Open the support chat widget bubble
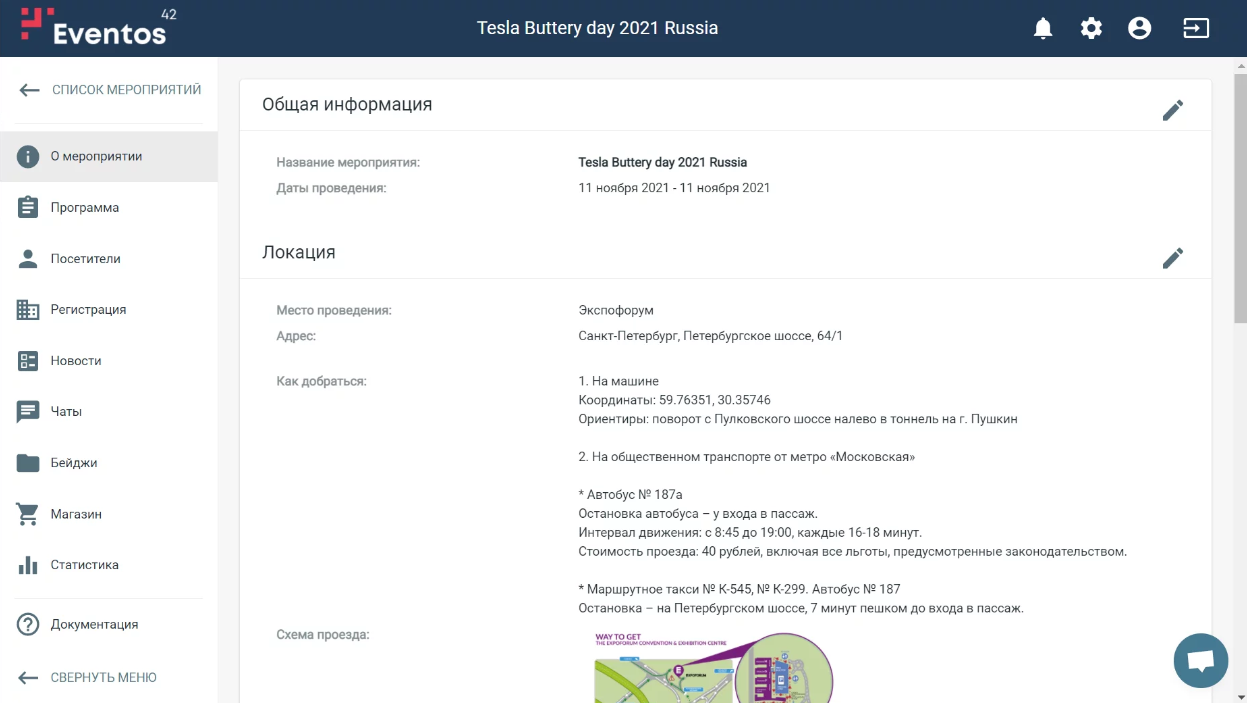The image size is (1247, 703). pos(1200,660)
